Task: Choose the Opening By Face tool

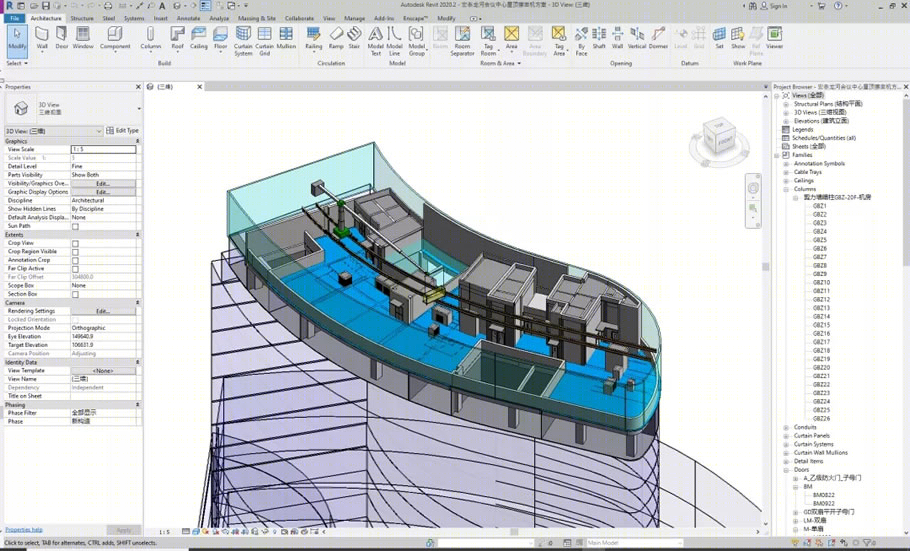Action: point(582,41)
